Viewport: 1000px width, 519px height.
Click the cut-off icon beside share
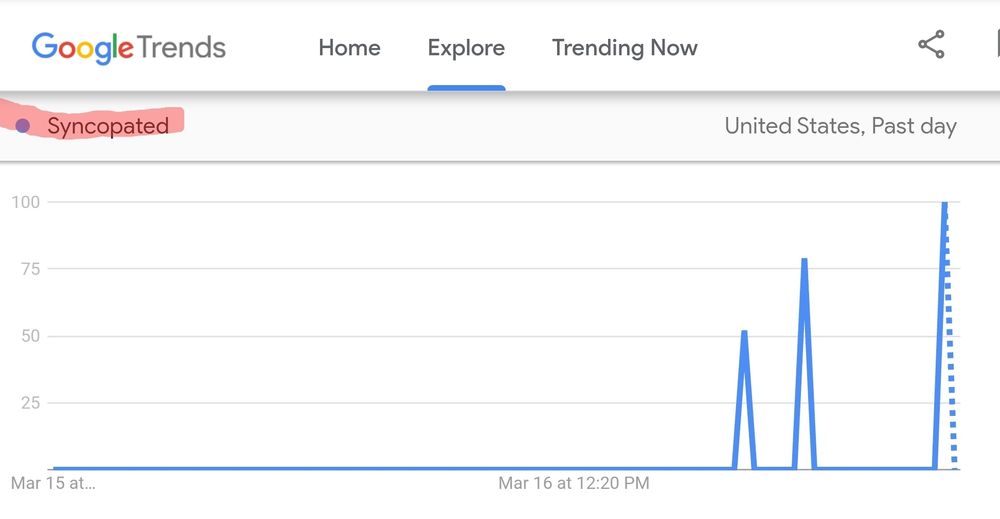tap(996, 45)
